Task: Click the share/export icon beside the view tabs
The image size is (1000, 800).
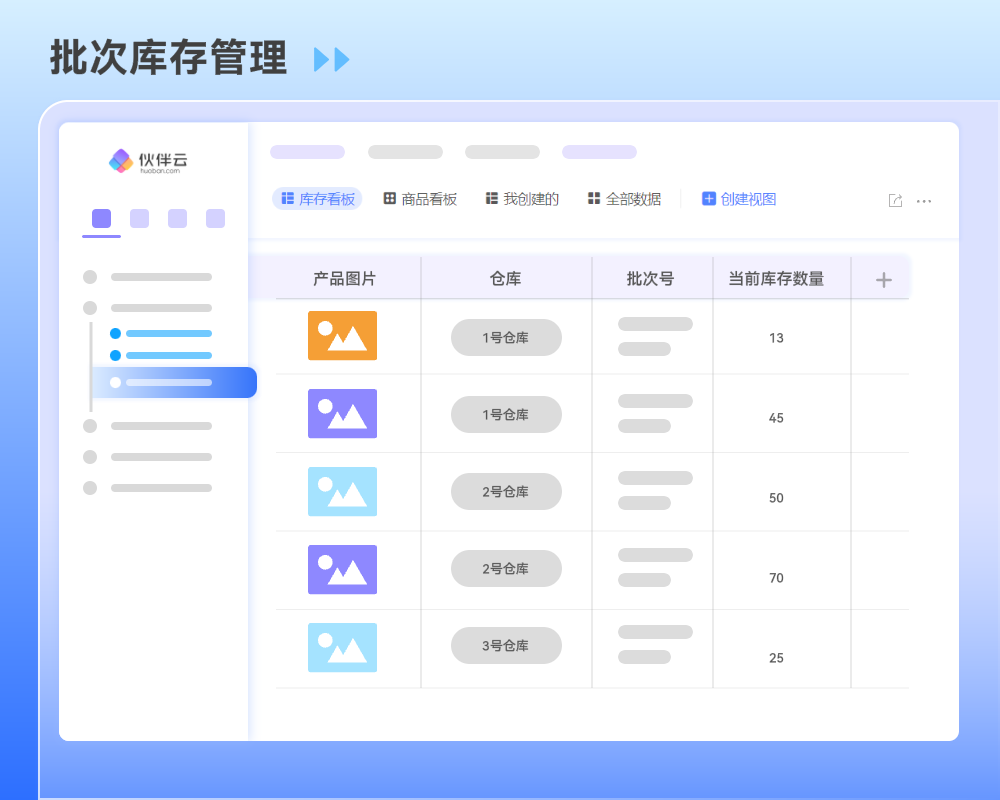Action: [x=895, y=200]
